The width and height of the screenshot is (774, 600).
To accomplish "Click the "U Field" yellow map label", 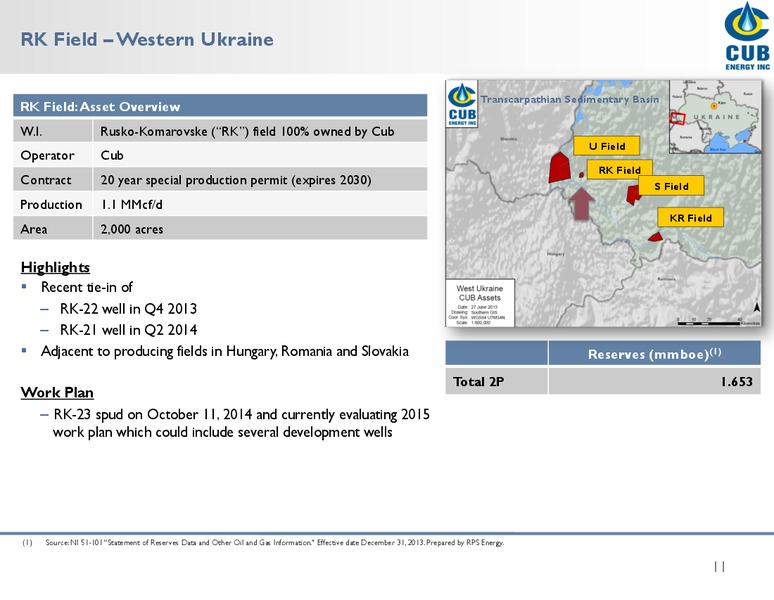I will point(607,146).
